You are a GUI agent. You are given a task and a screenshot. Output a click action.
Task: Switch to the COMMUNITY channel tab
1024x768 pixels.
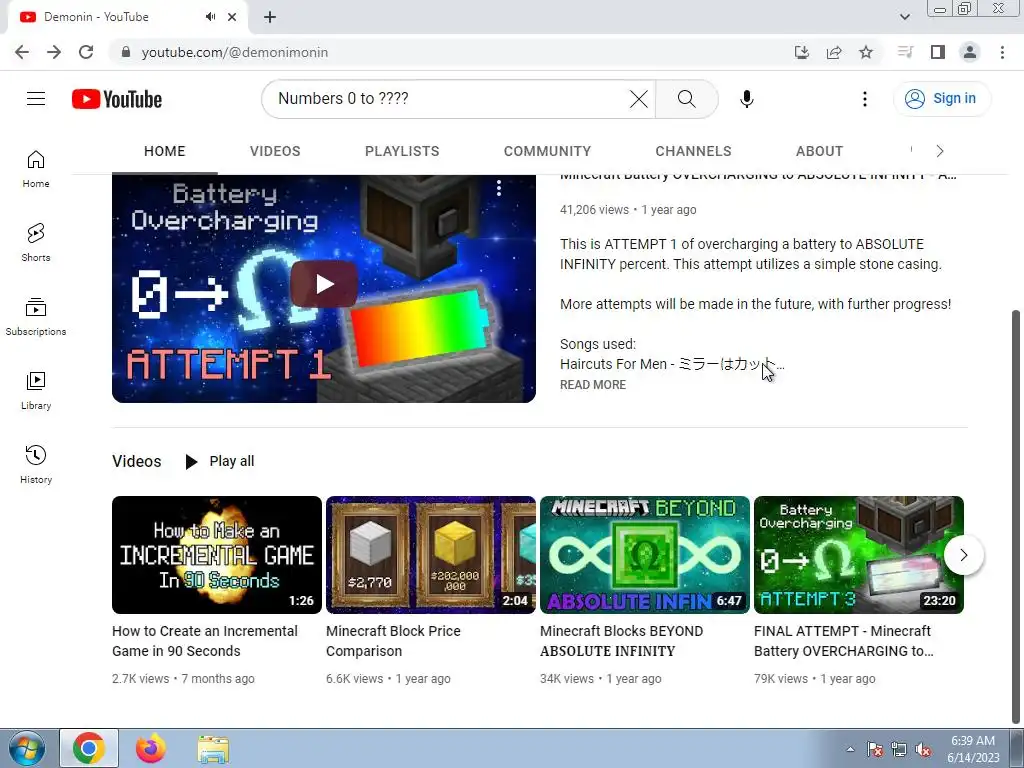(x=547, y=151)
